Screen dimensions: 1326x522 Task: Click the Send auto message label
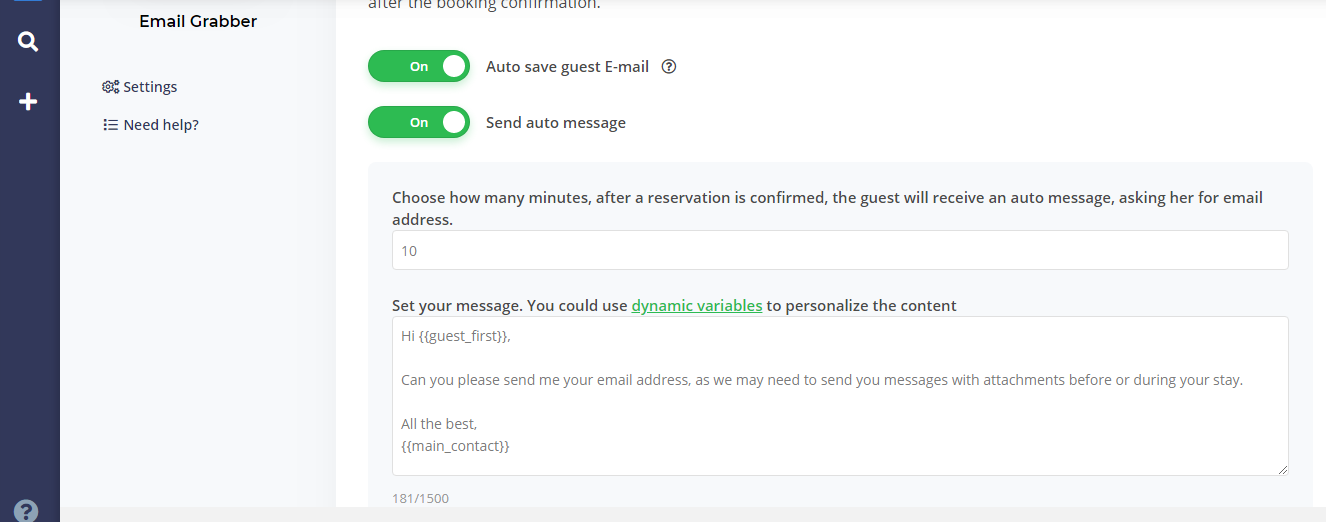point(556,123)
